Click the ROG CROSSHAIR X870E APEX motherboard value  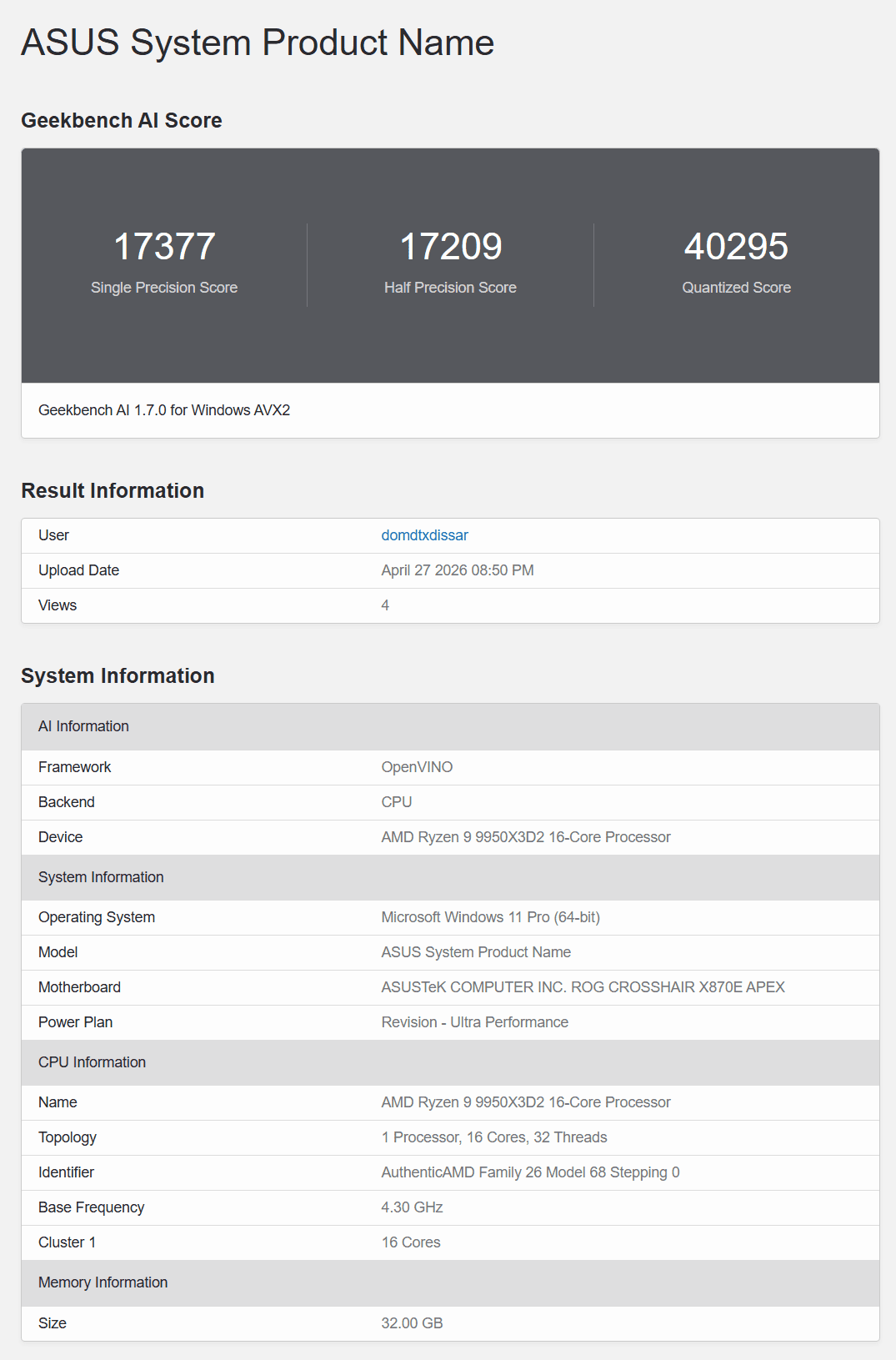point(583,987)
